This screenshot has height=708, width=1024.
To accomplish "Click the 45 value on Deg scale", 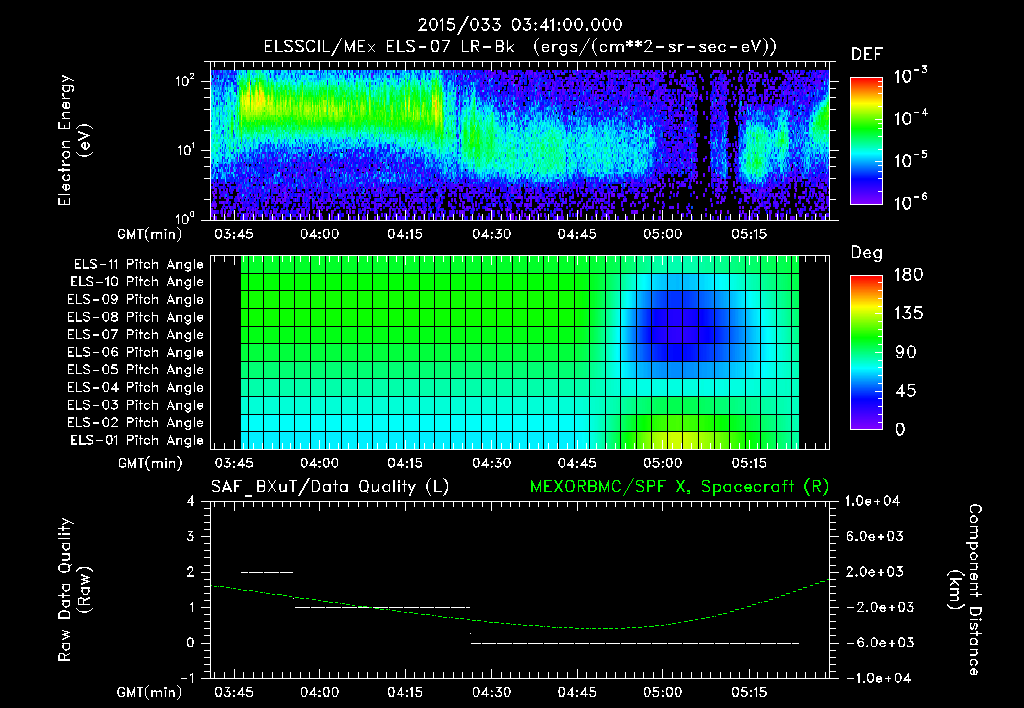I will coord(906,391).
